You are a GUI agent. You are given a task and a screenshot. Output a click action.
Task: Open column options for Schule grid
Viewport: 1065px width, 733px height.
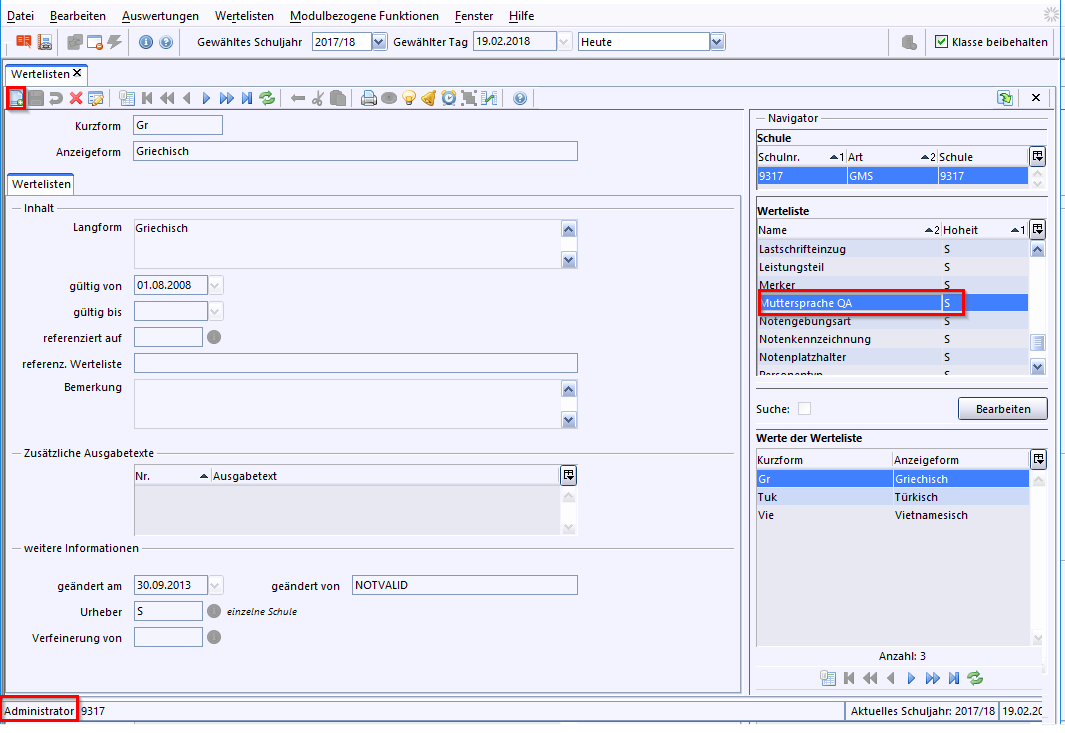[x=1037, y=156]
